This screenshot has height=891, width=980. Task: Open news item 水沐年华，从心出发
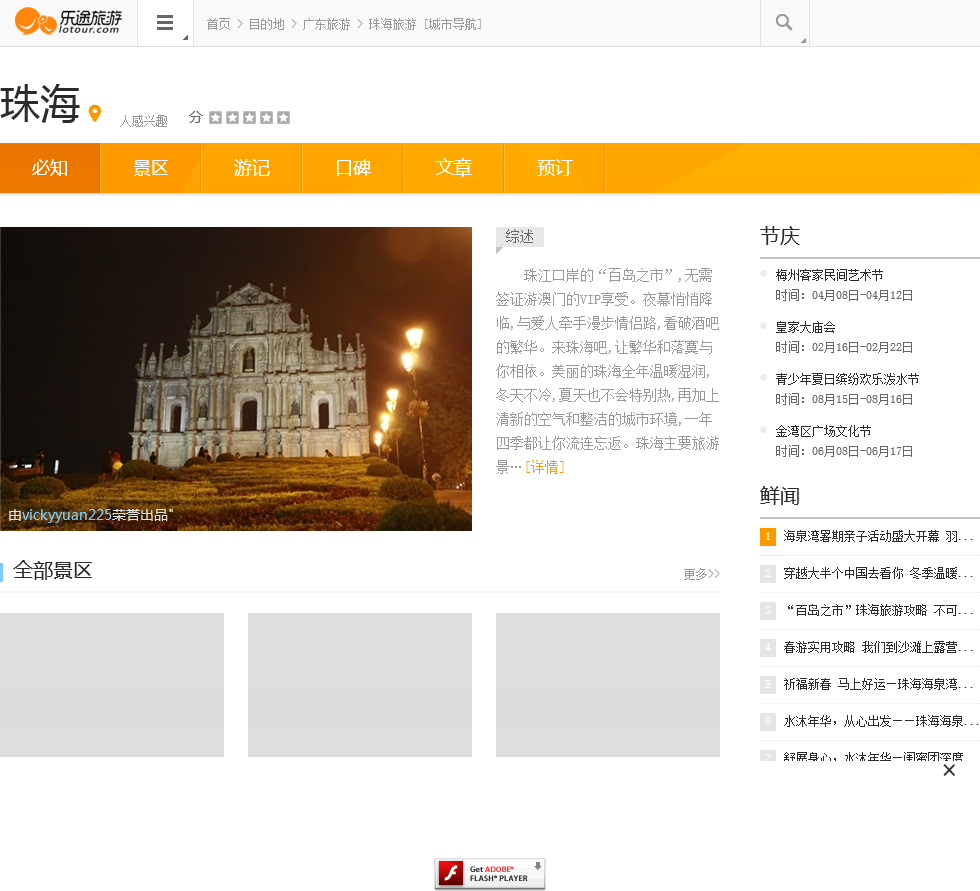tap(880, 721)
